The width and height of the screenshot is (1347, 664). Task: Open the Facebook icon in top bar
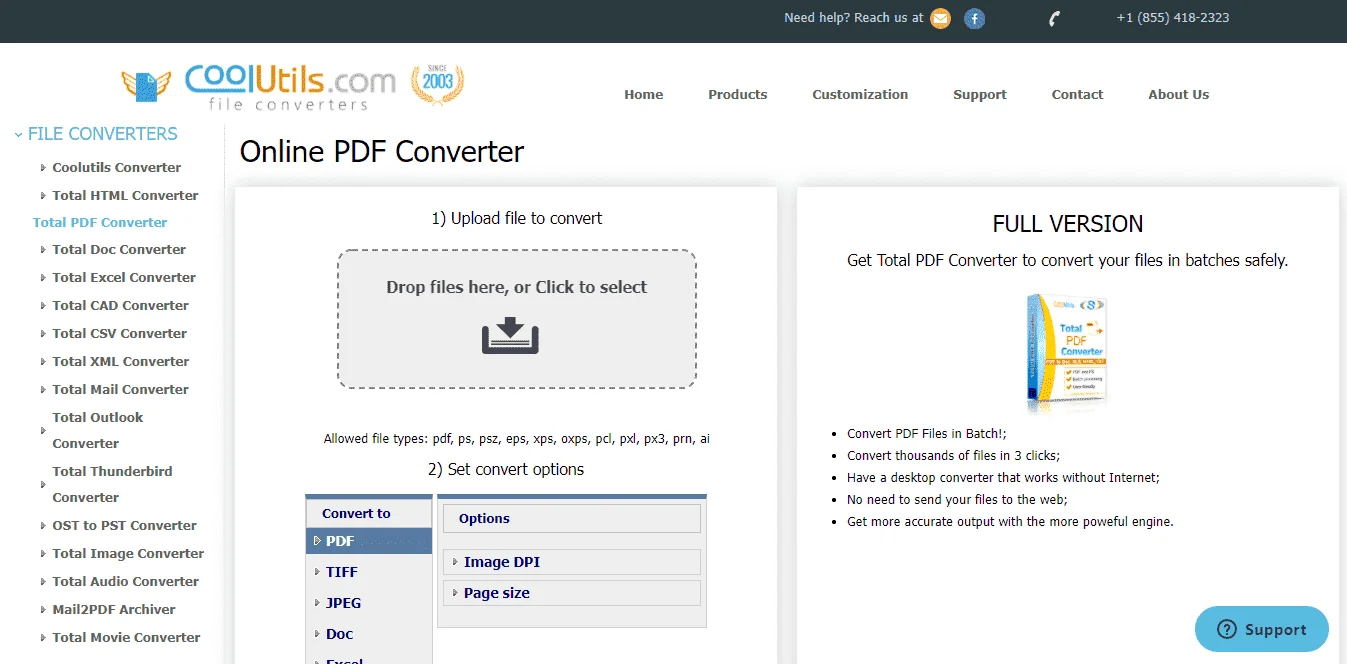click(x=974, y=18)
